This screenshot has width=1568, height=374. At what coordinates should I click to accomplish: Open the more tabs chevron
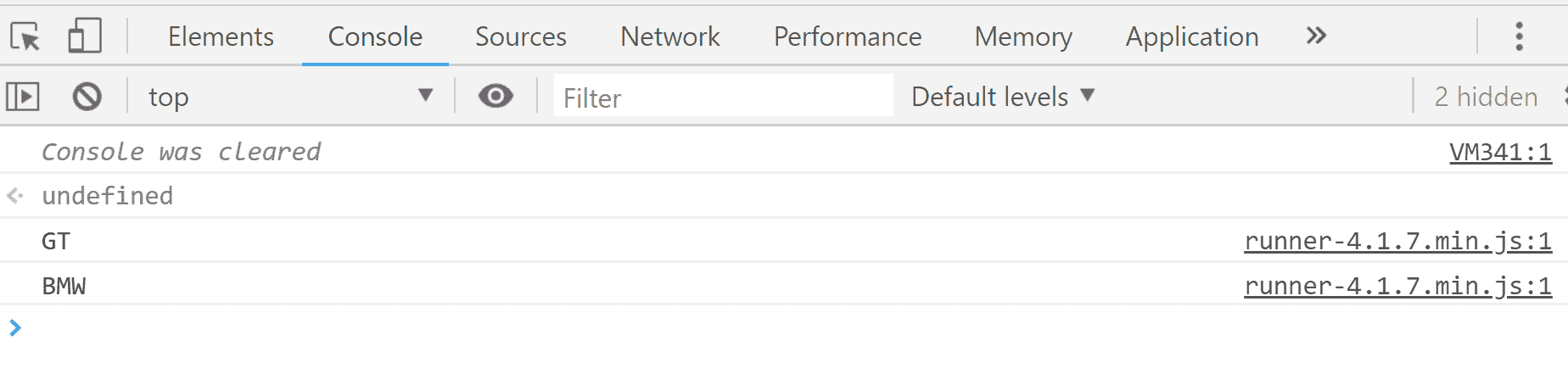pos(1316,36)
